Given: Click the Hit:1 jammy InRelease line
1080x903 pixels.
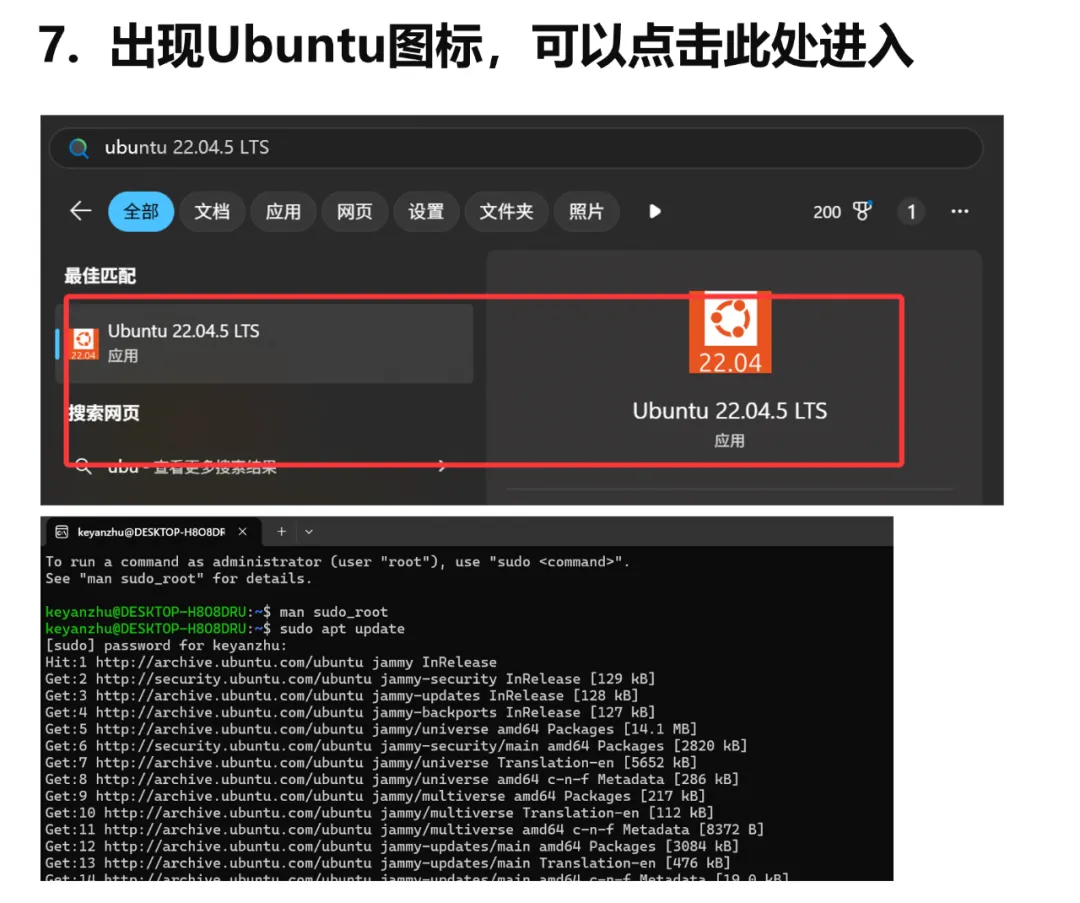Looking at the screenshot, I should point(271,663).
